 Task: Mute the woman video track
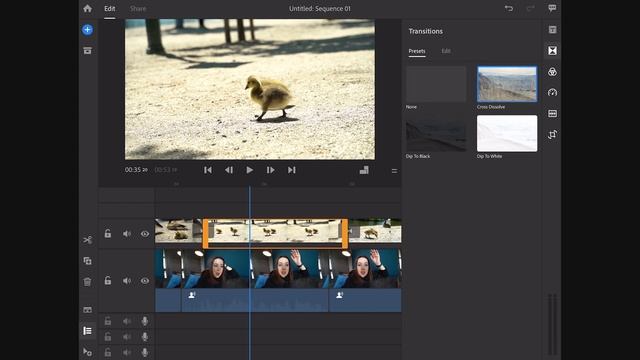click(127, 281)
